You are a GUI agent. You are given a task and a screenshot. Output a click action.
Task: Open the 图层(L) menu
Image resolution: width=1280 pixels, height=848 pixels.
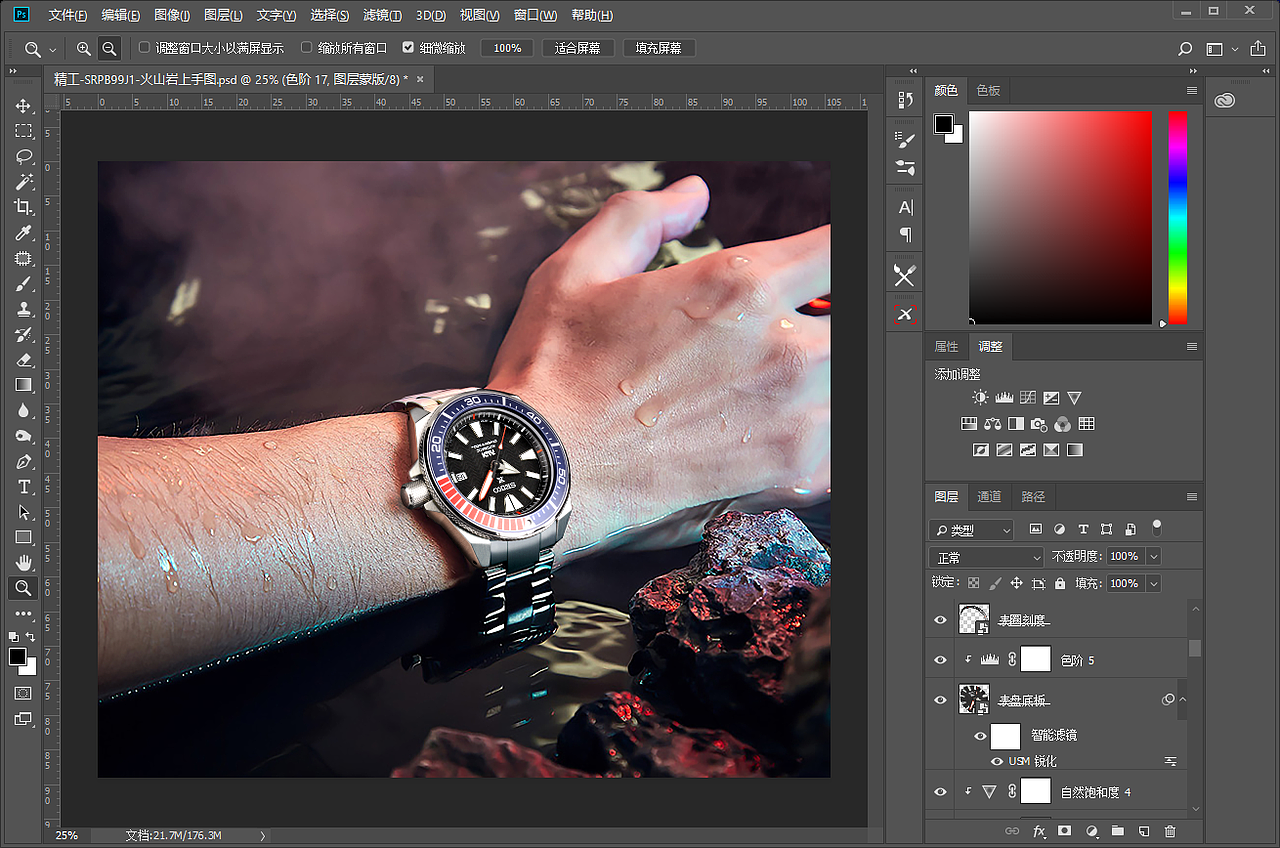223,15
